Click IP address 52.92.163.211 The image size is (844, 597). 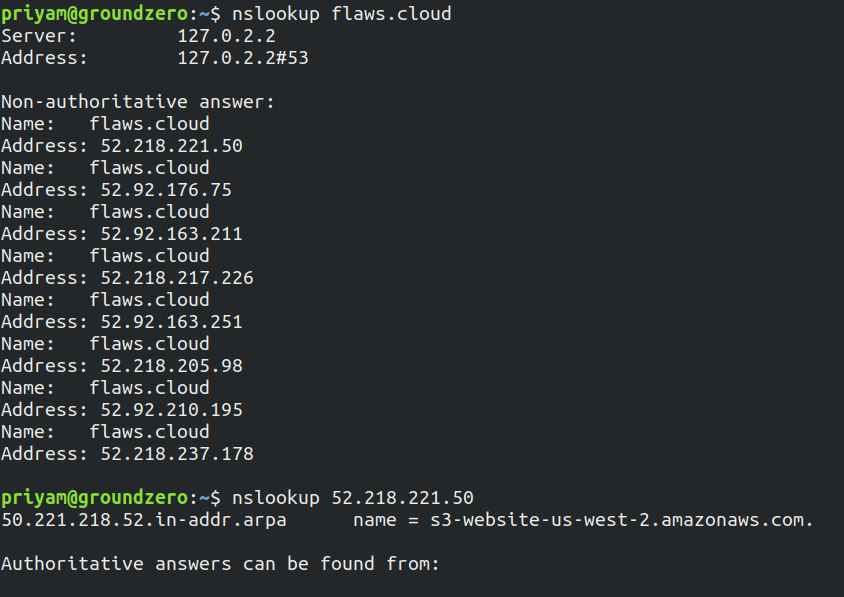pos(172,234)
